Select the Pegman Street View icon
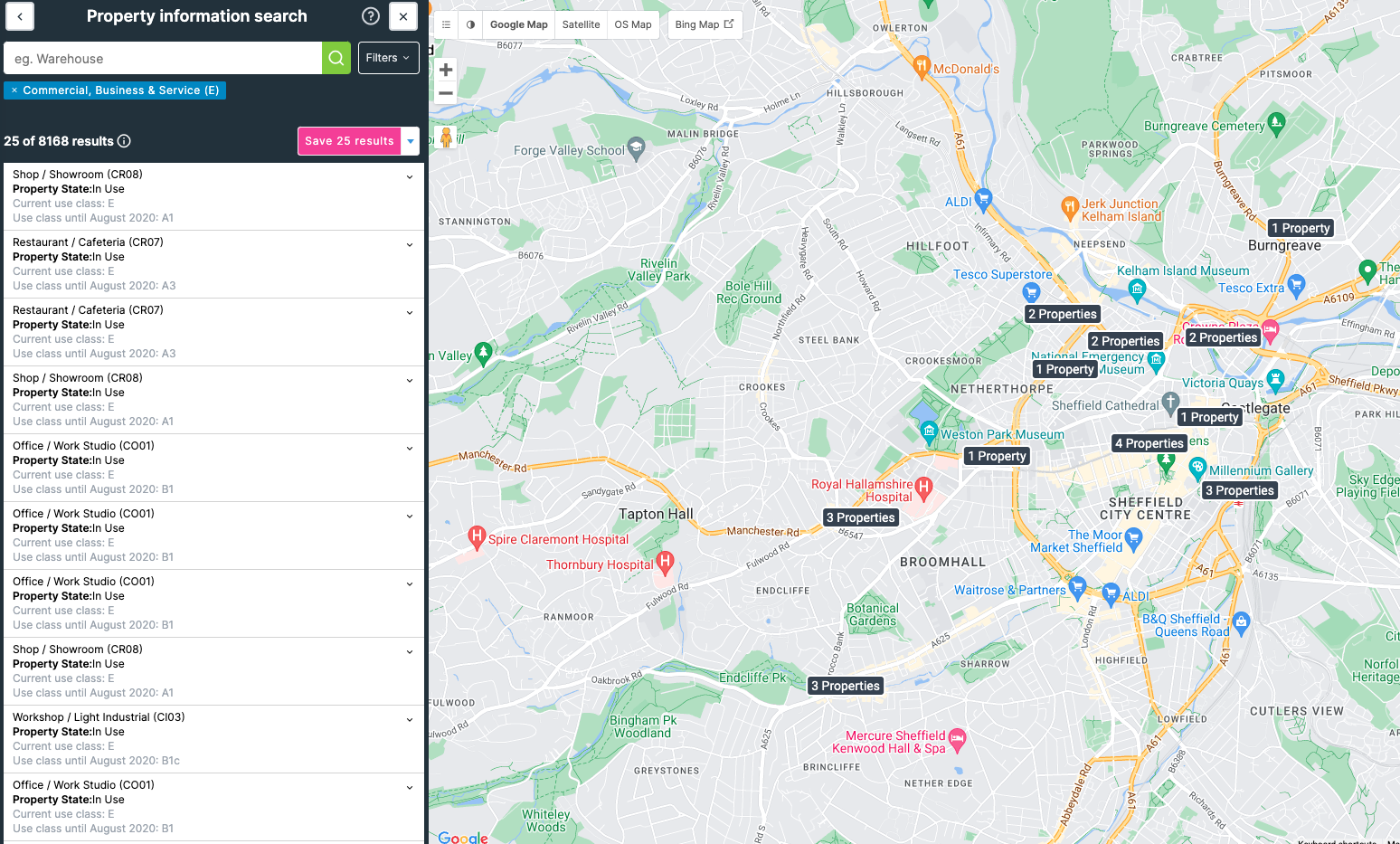The width and height of the screenshot is (1400, 844). tap(446, 138)
